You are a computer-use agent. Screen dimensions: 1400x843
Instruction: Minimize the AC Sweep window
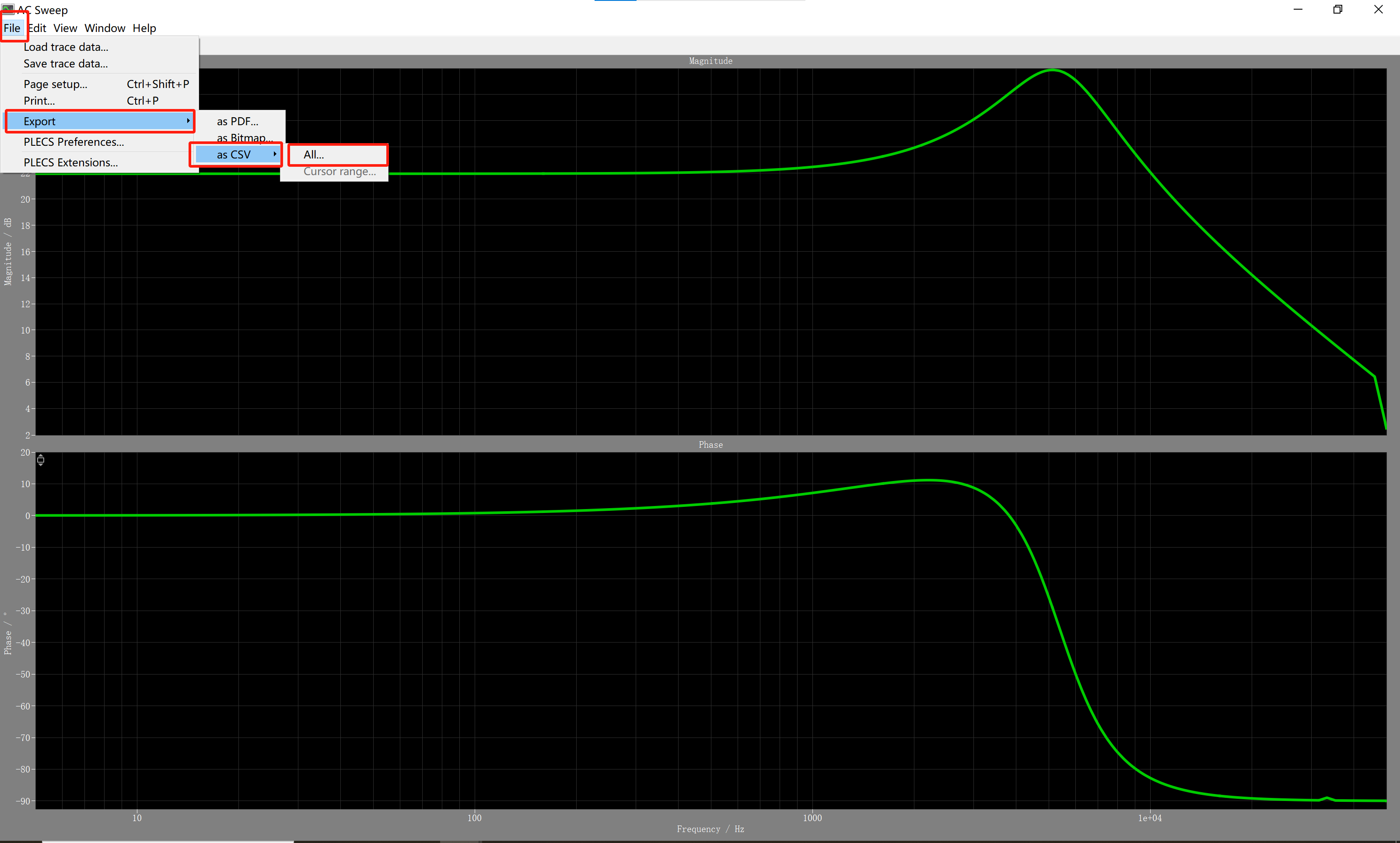tap(1298, 10)
